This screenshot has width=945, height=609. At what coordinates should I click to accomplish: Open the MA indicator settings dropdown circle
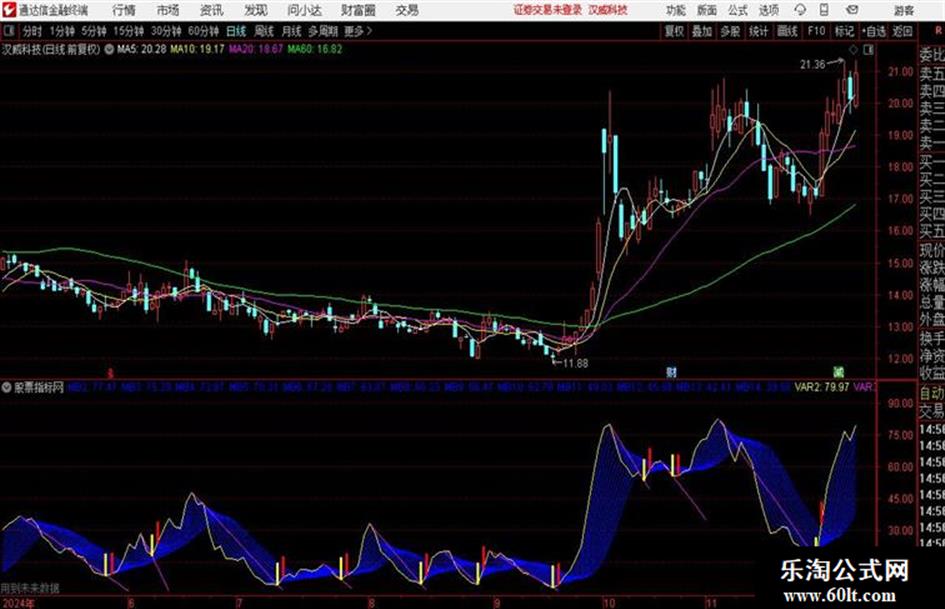(109, 49)
